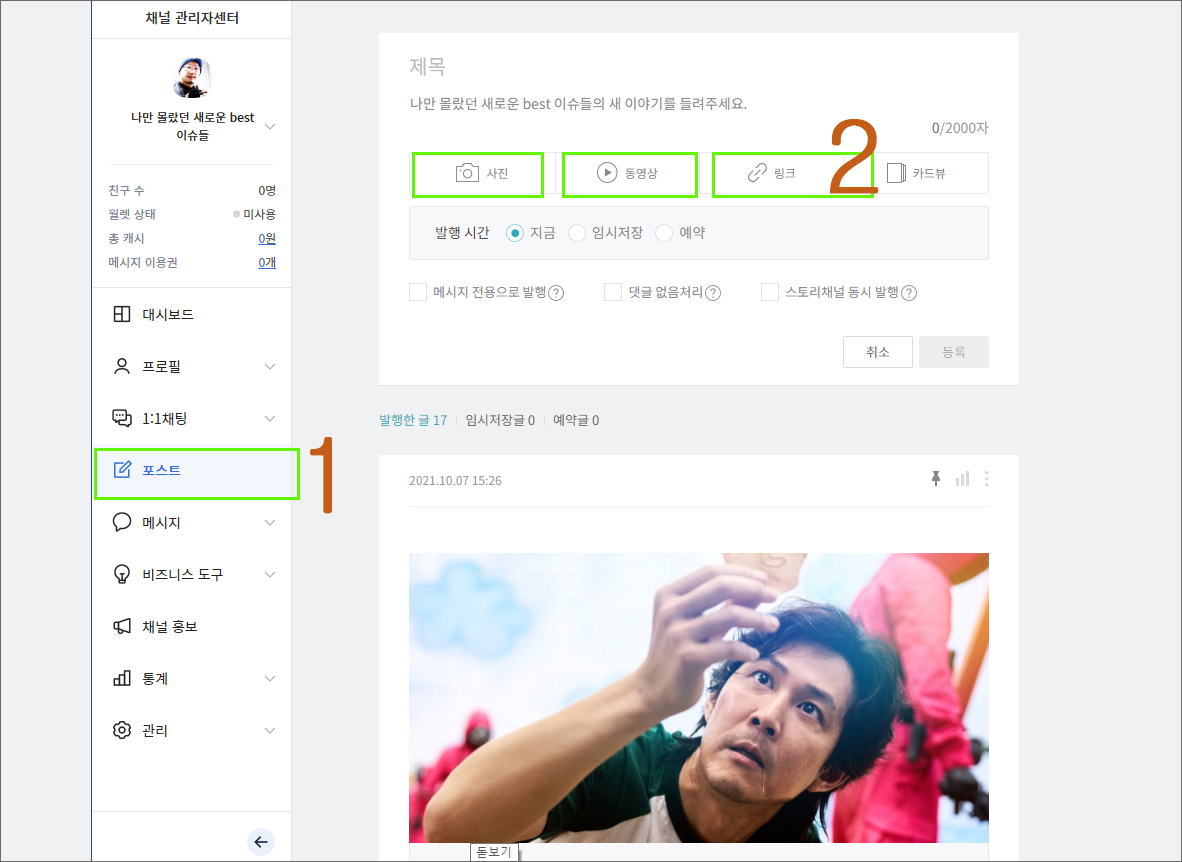Open the 대시보드 dashboard icon
The width and height of the screenshot is (1182, 862).
point(121,314)
